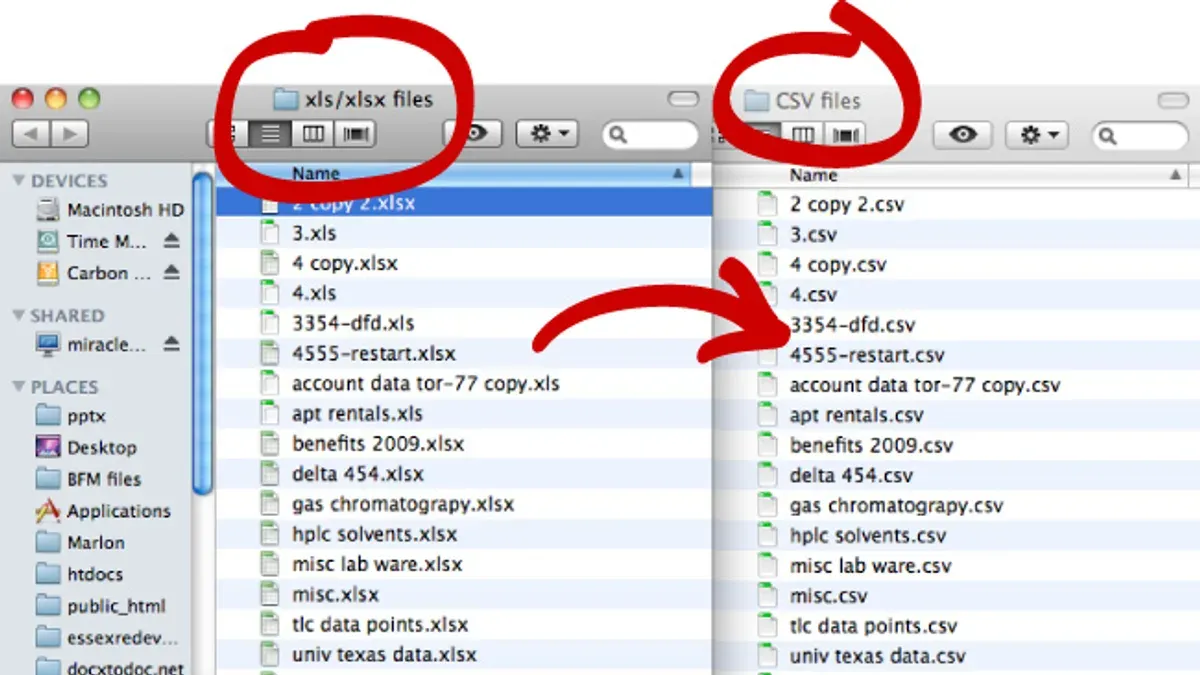The height and width of the screenshot is (675, 1200).
Task: Switch left window to Cover Flow view
Action: (x=354, y=133)
